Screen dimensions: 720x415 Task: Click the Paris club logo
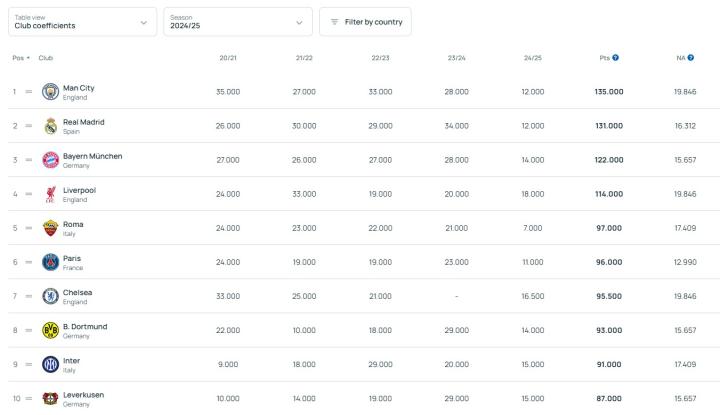pos(51,262)
